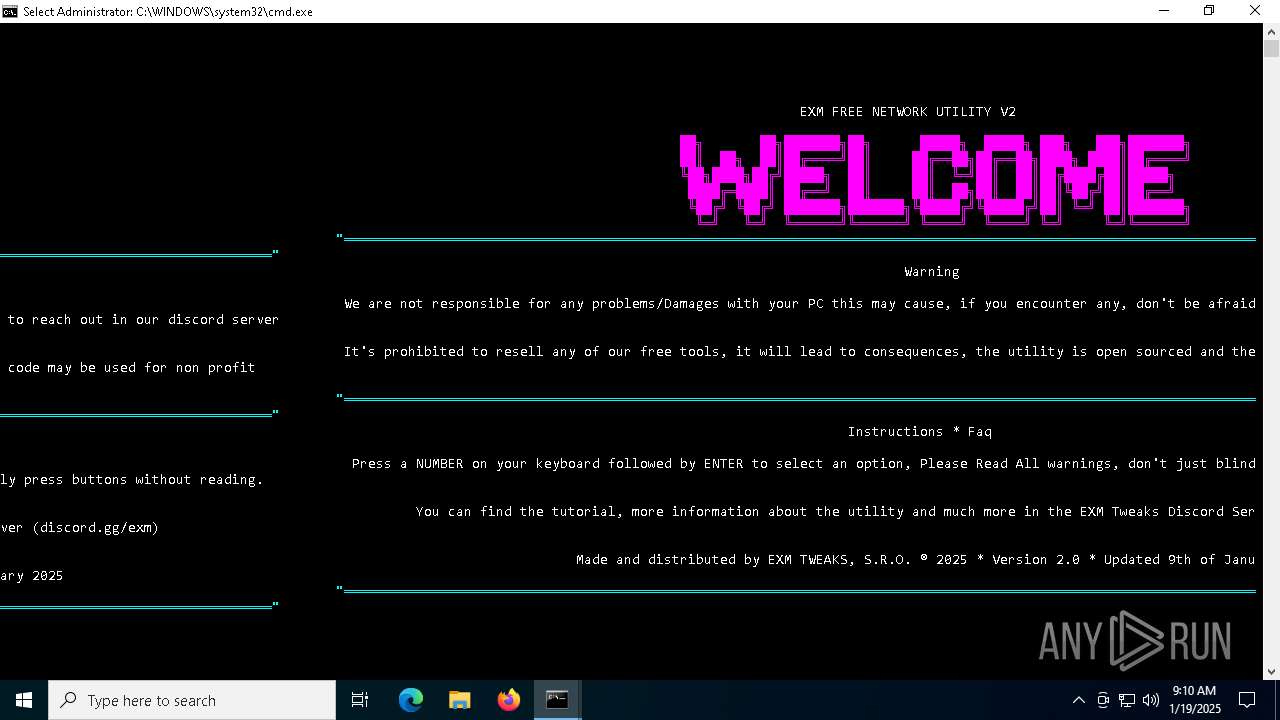The image size is (1280, 720).
Task: Open the clock showing 9:10 AM
Action: [1194, 700]
